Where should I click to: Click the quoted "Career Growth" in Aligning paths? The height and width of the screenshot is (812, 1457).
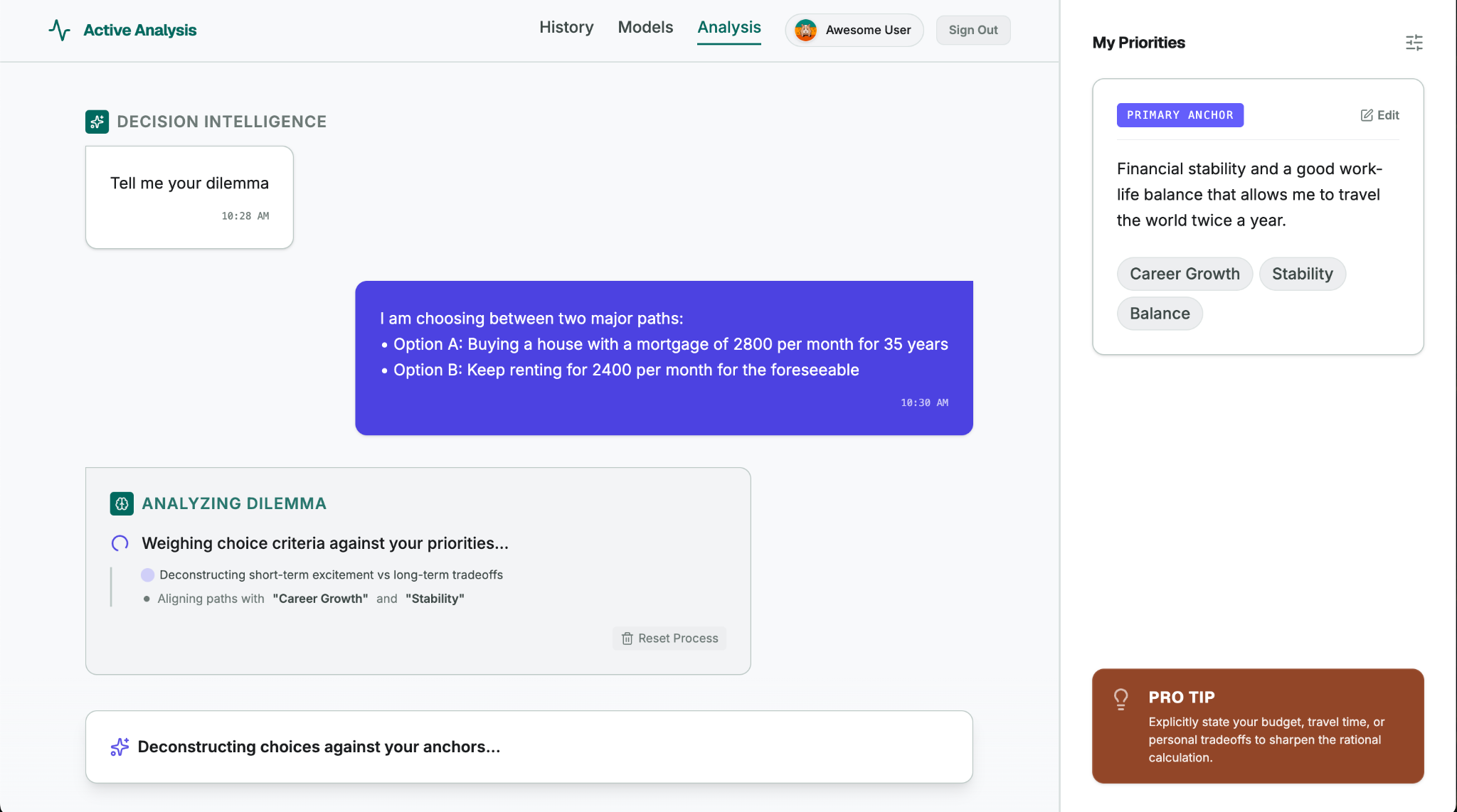(x=320, y=599)
